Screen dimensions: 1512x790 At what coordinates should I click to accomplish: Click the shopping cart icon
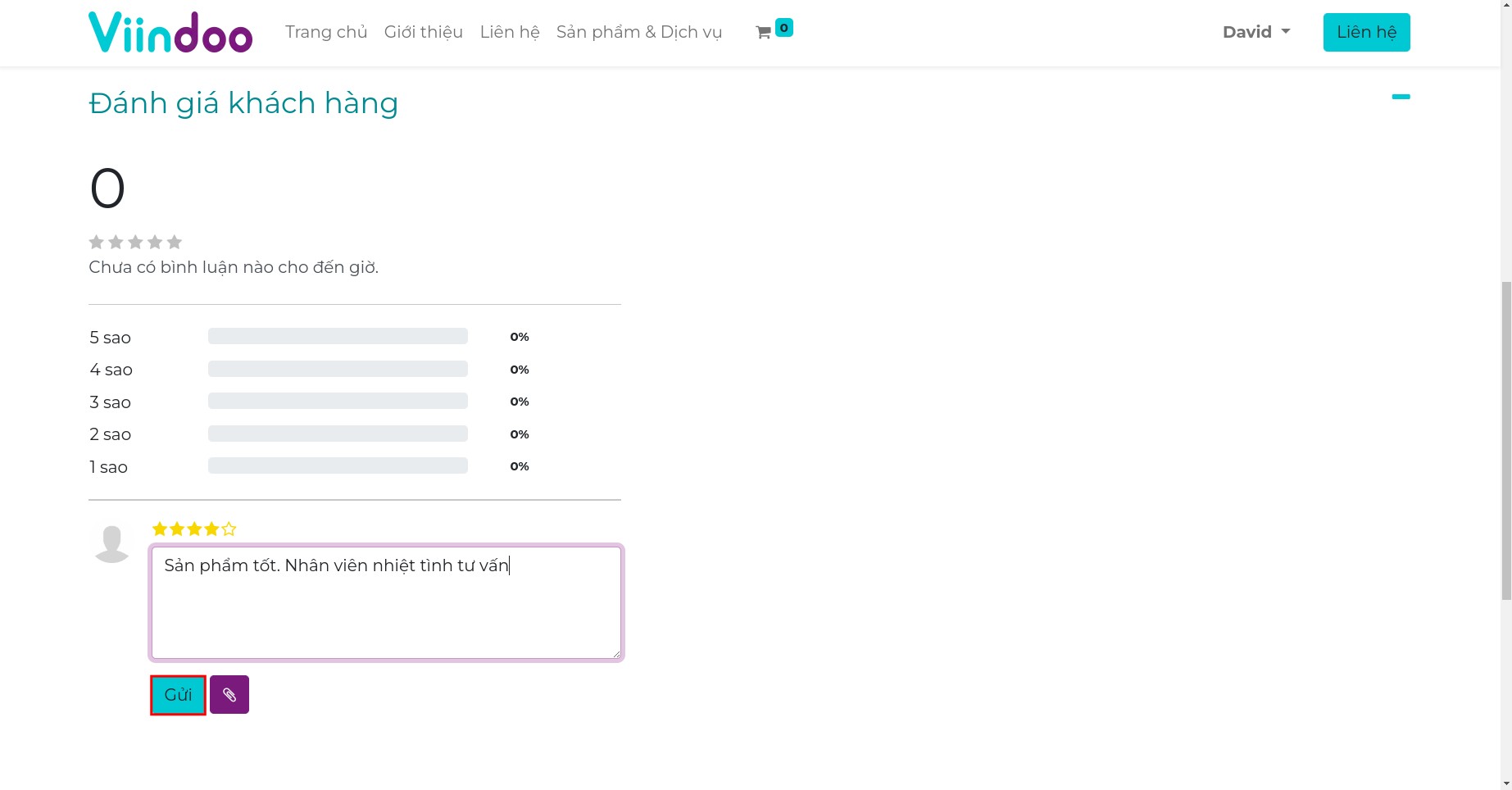click(764, 33)
